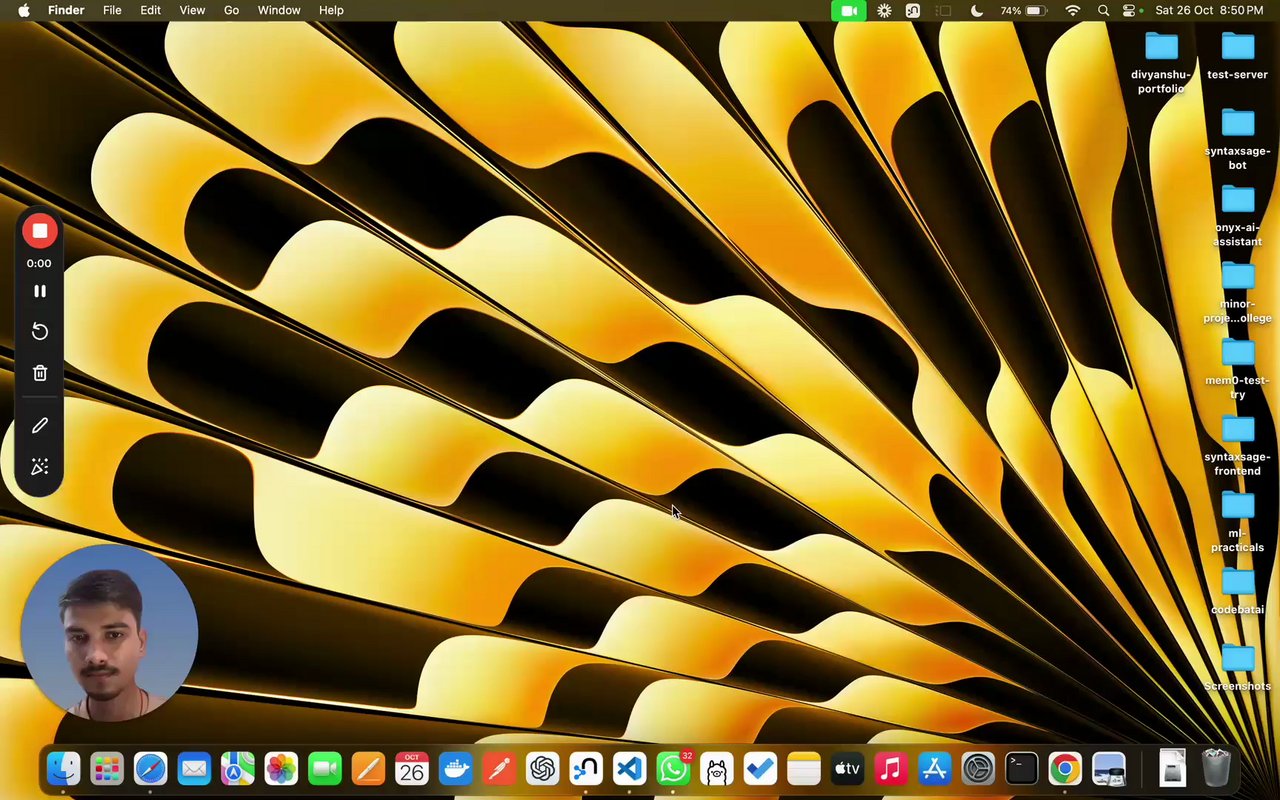
Task: Select the codebatai folder
Action: [1237, 591]
